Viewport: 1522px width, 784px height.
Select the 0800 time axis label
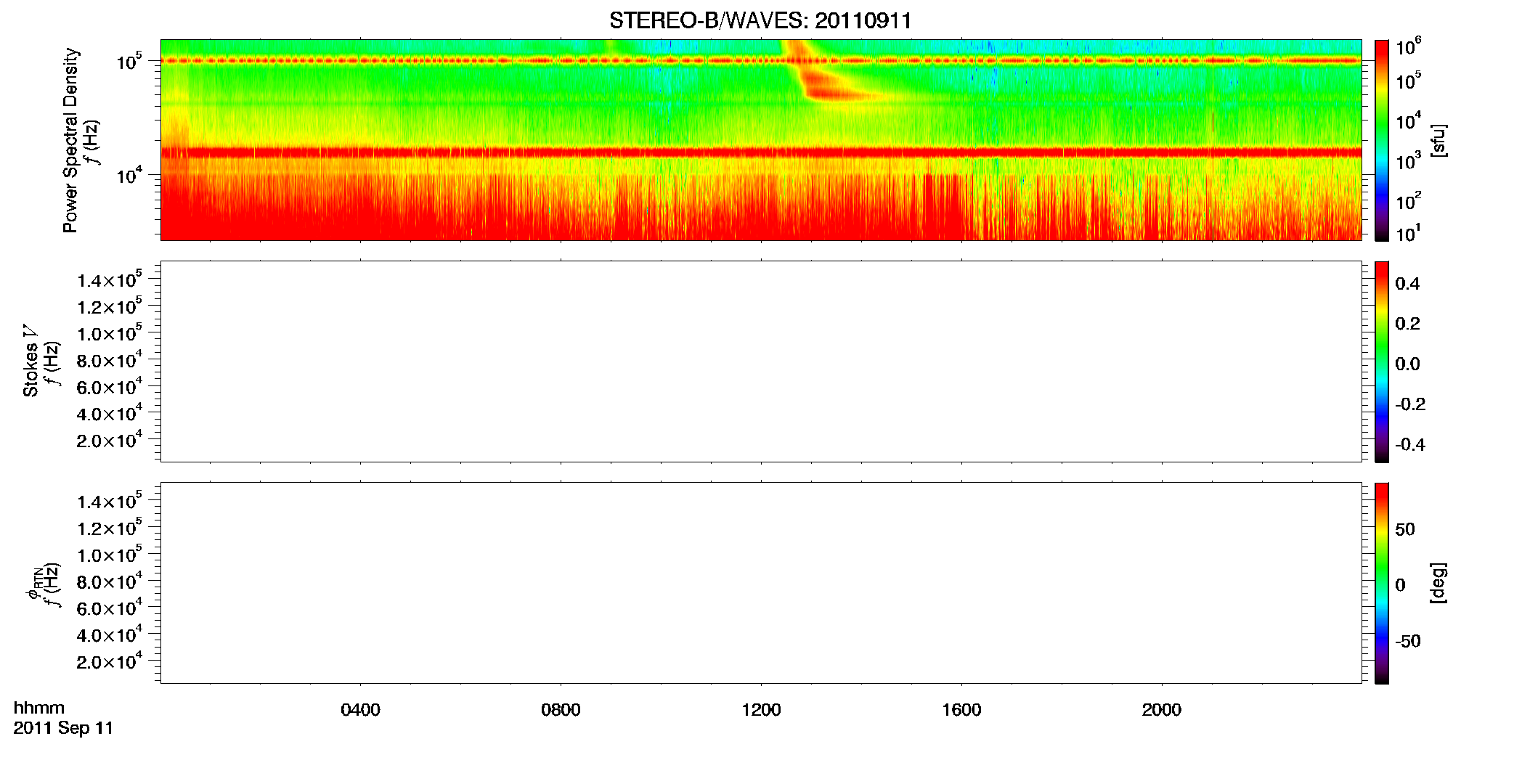pyautogui.click(x=561, y=710)
